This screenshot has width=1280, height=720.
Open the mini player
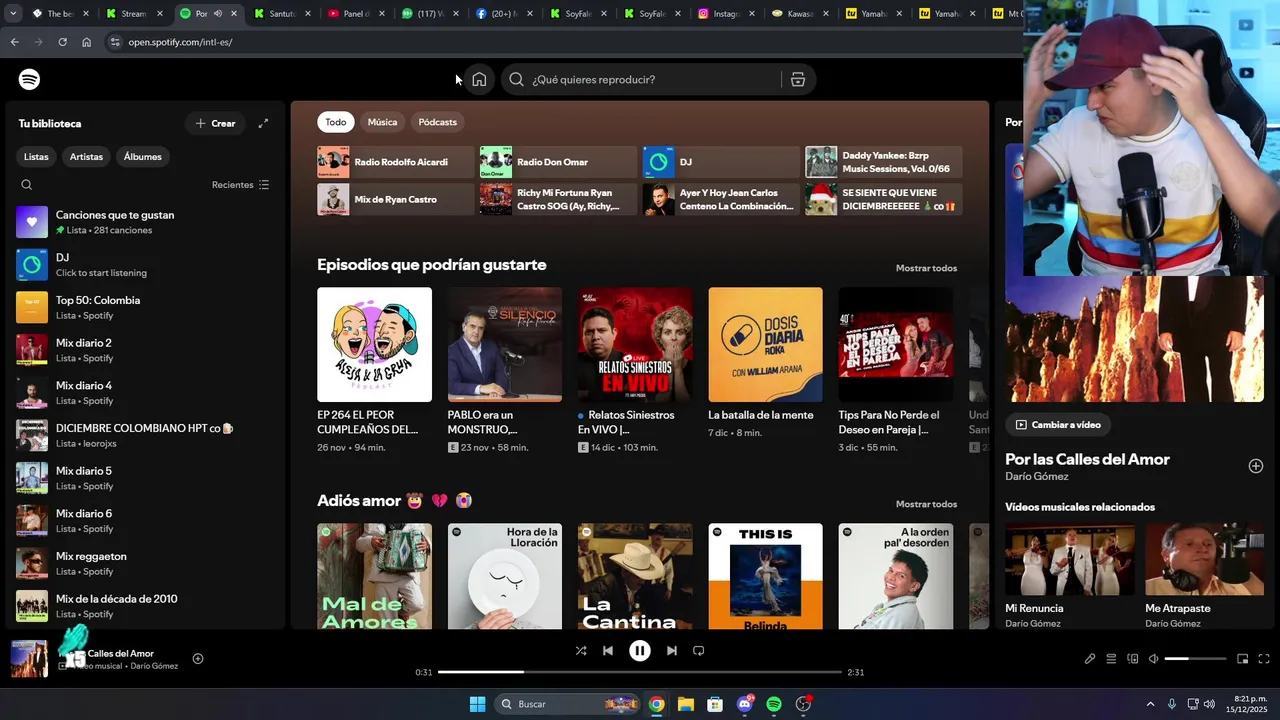[1243, 659]
